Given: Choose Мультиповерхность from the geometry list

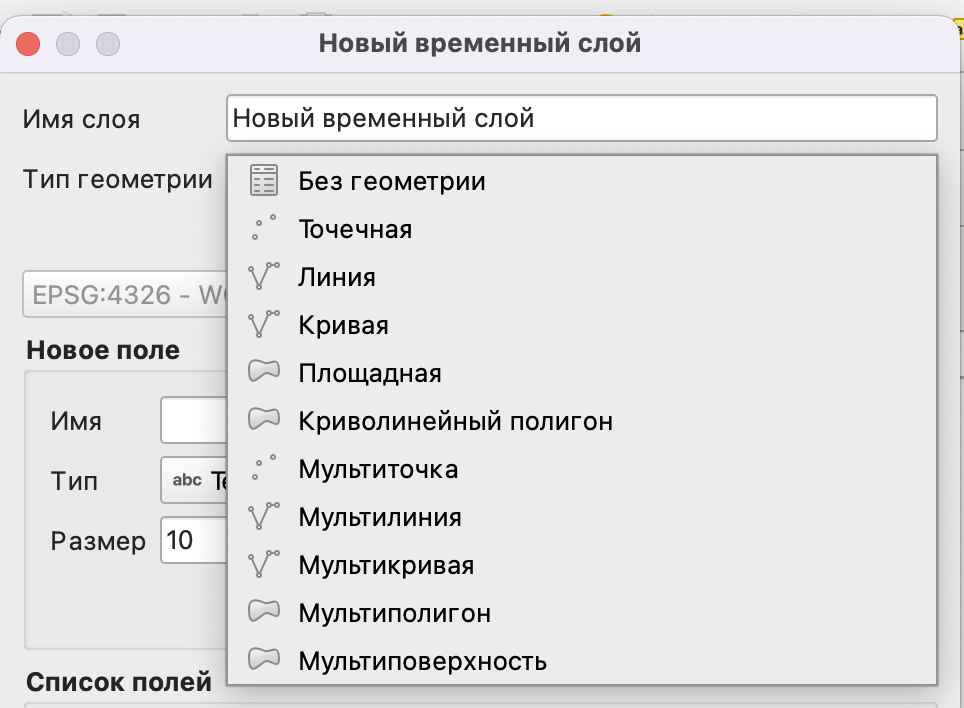Looking at the screenshot, I should pyautogui.click(x=422, y=661).
